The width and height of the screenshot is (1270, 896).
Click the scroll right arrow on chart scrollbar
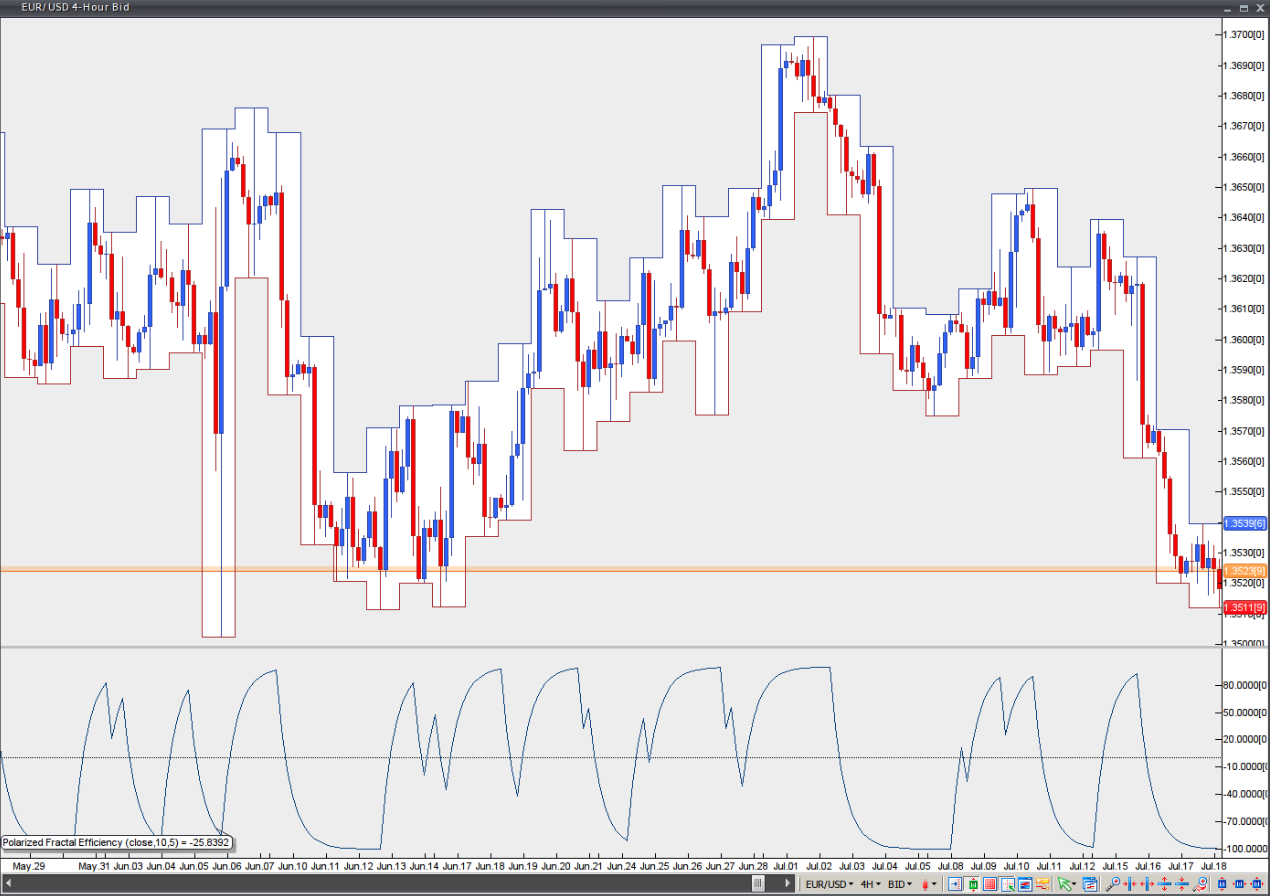[788, 884]
